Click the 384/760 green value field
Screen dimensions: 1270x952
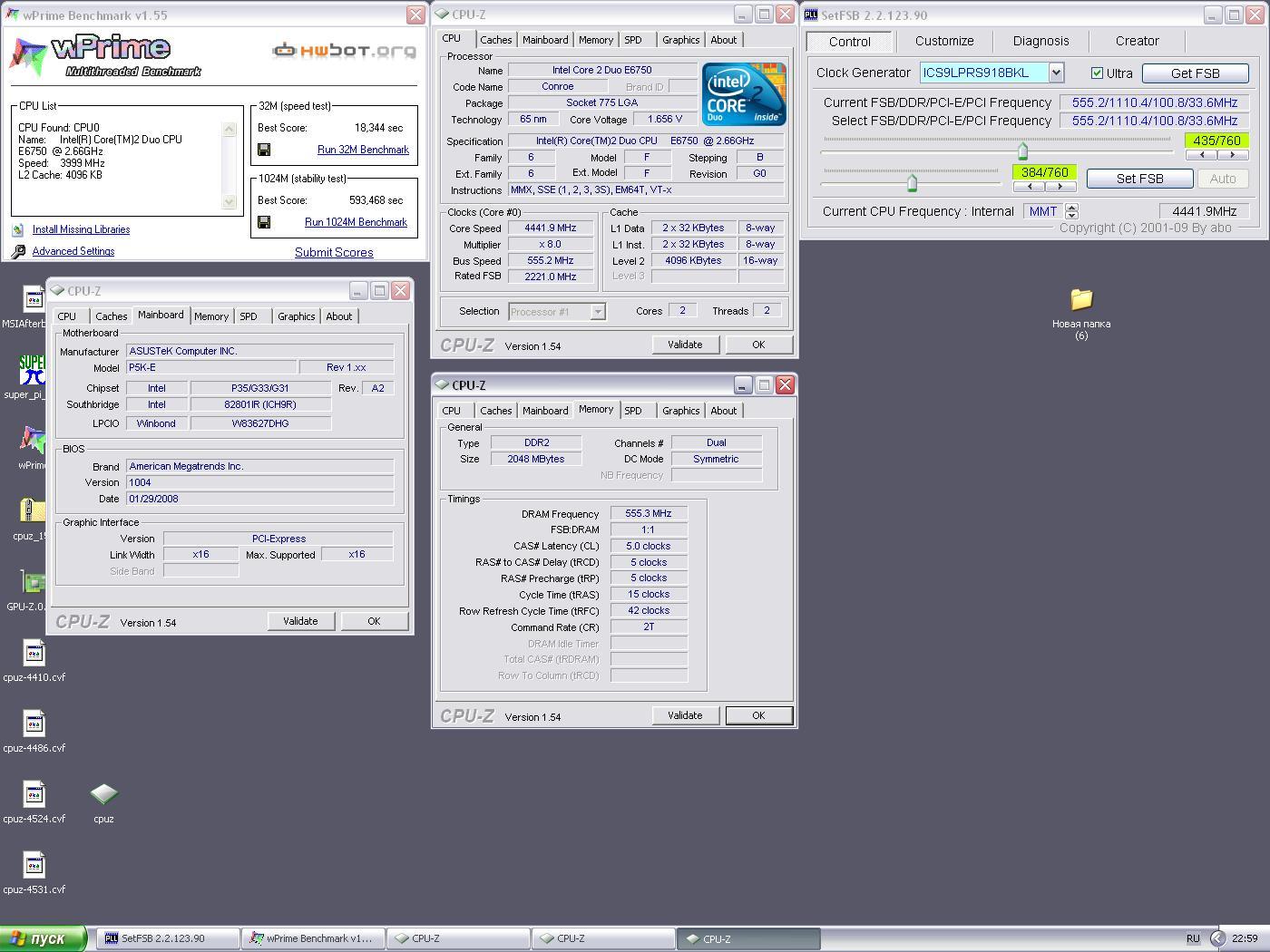pos(1044,172)
